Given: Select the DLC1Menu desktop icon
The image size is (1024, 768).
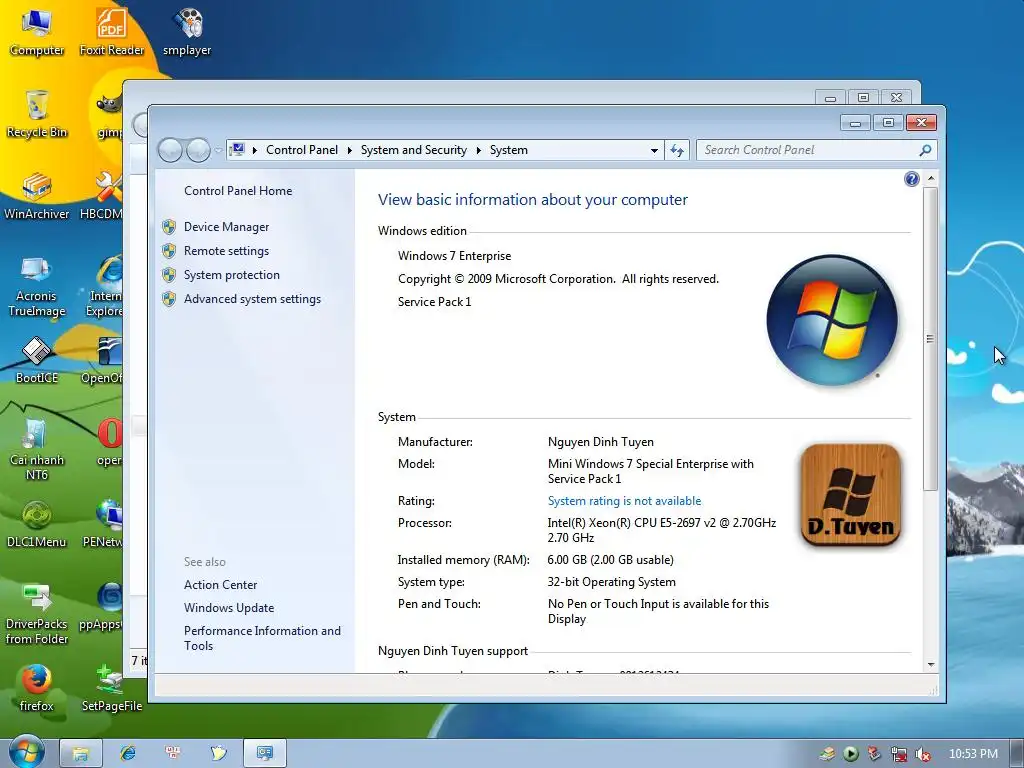Looking at the screenshot, I should pos(37,524).
